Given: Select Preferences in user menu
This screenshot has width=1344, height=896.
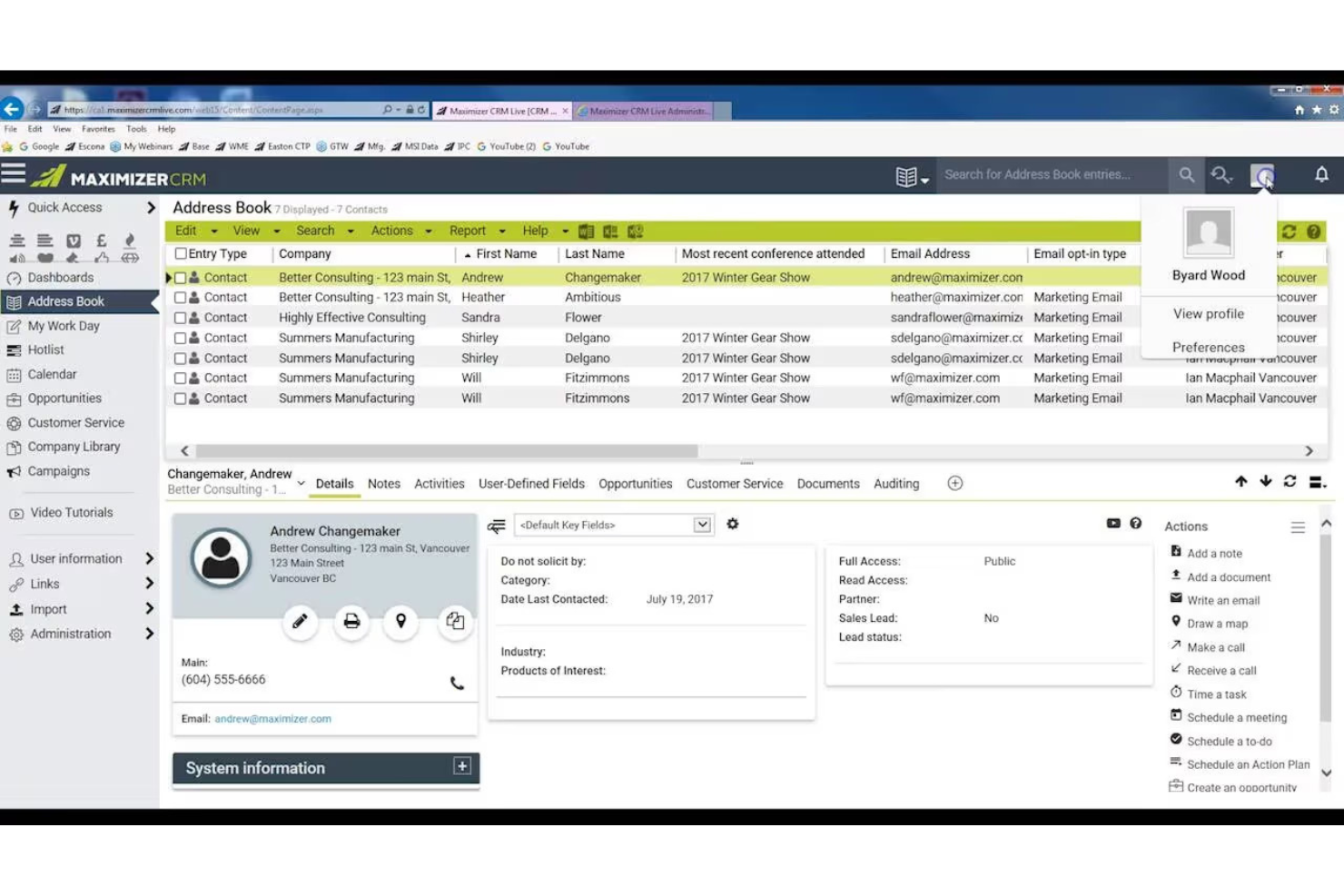Looking at the screenshot, I should click(x=1208, y=348).
